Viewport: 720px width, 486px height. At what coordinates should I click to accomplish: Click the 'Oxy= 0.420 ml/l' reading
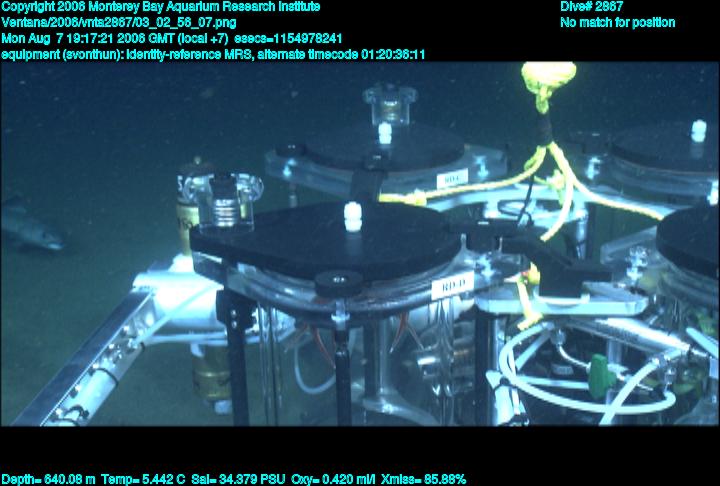pos(333,480)
